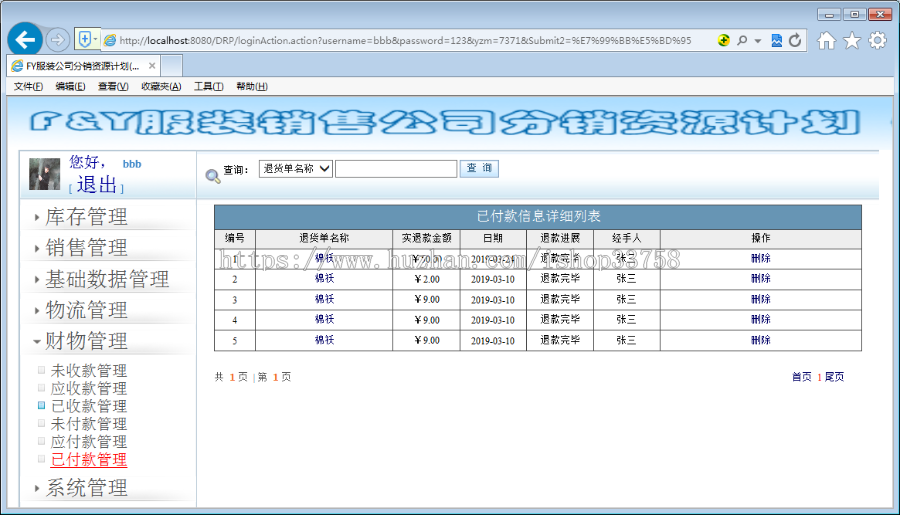
Task: Click 张三 handler cell in row 5
Action: point(626,340)
